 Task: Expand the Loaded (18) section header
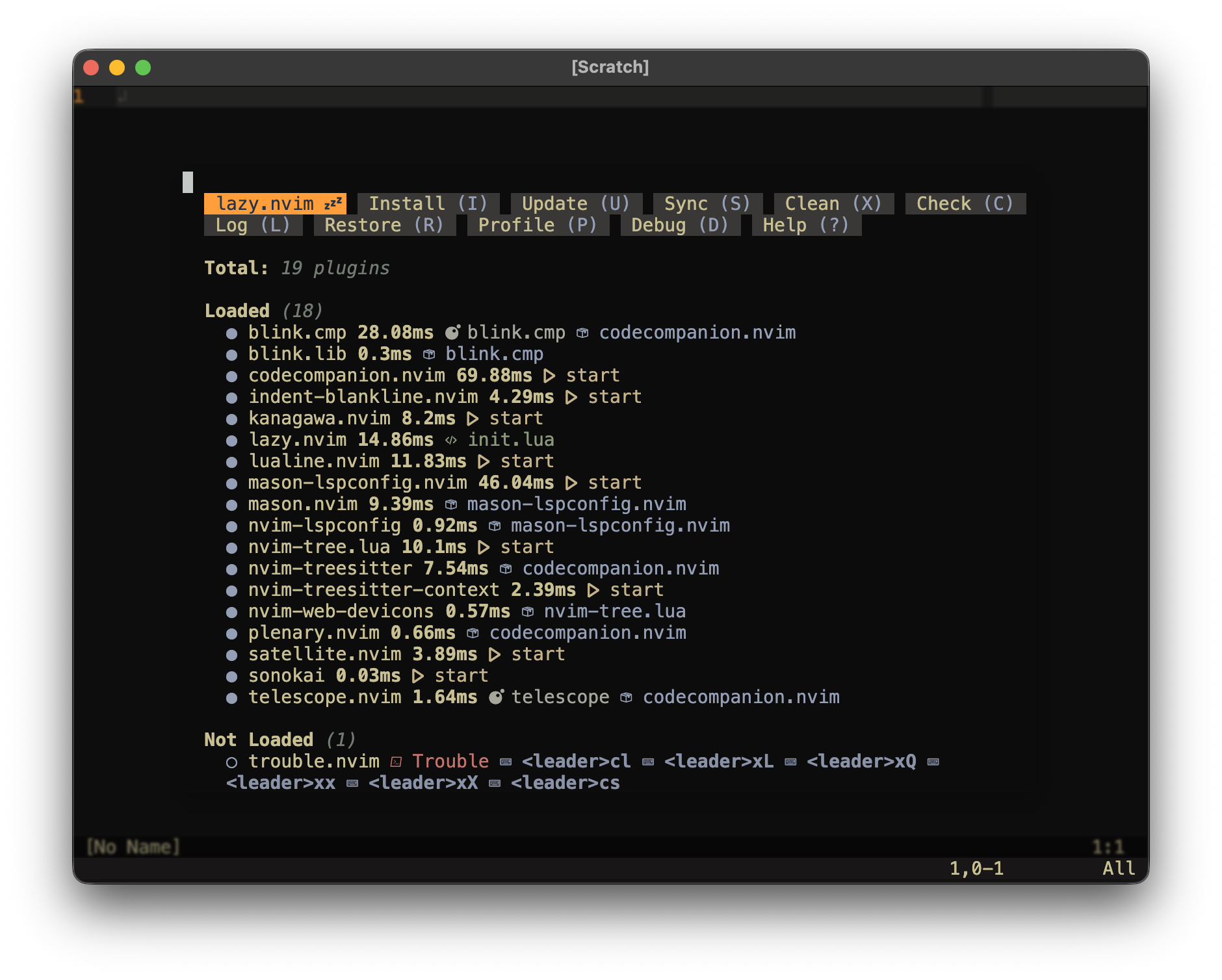pyautogui.click(x=263, y=311)
